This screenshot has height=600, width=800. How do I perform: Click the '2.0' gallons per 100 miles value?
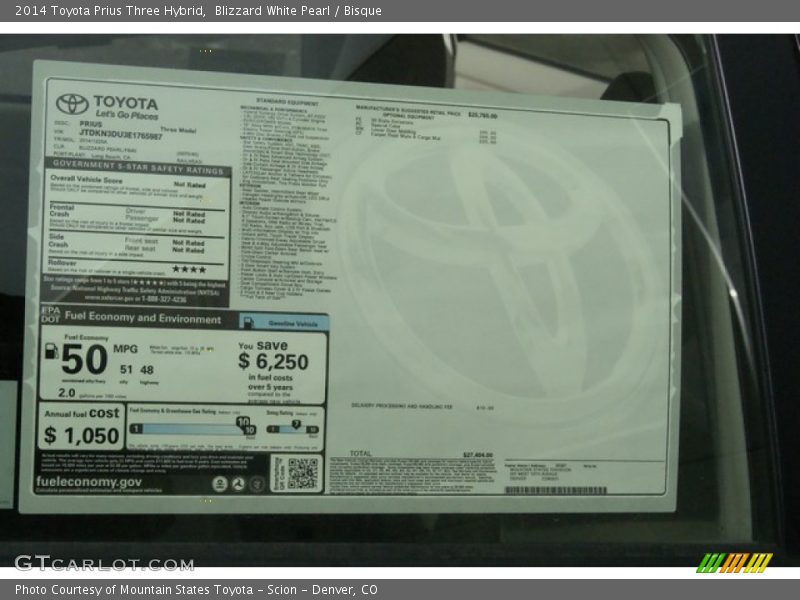tap(67, 393)
